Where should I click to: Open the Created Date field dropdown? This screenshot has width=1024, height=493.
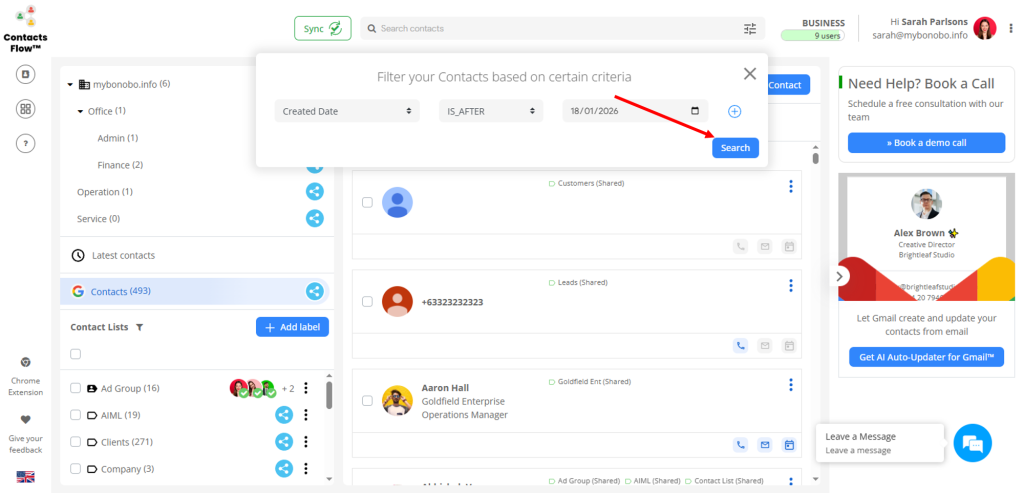(x=346, y=111)
